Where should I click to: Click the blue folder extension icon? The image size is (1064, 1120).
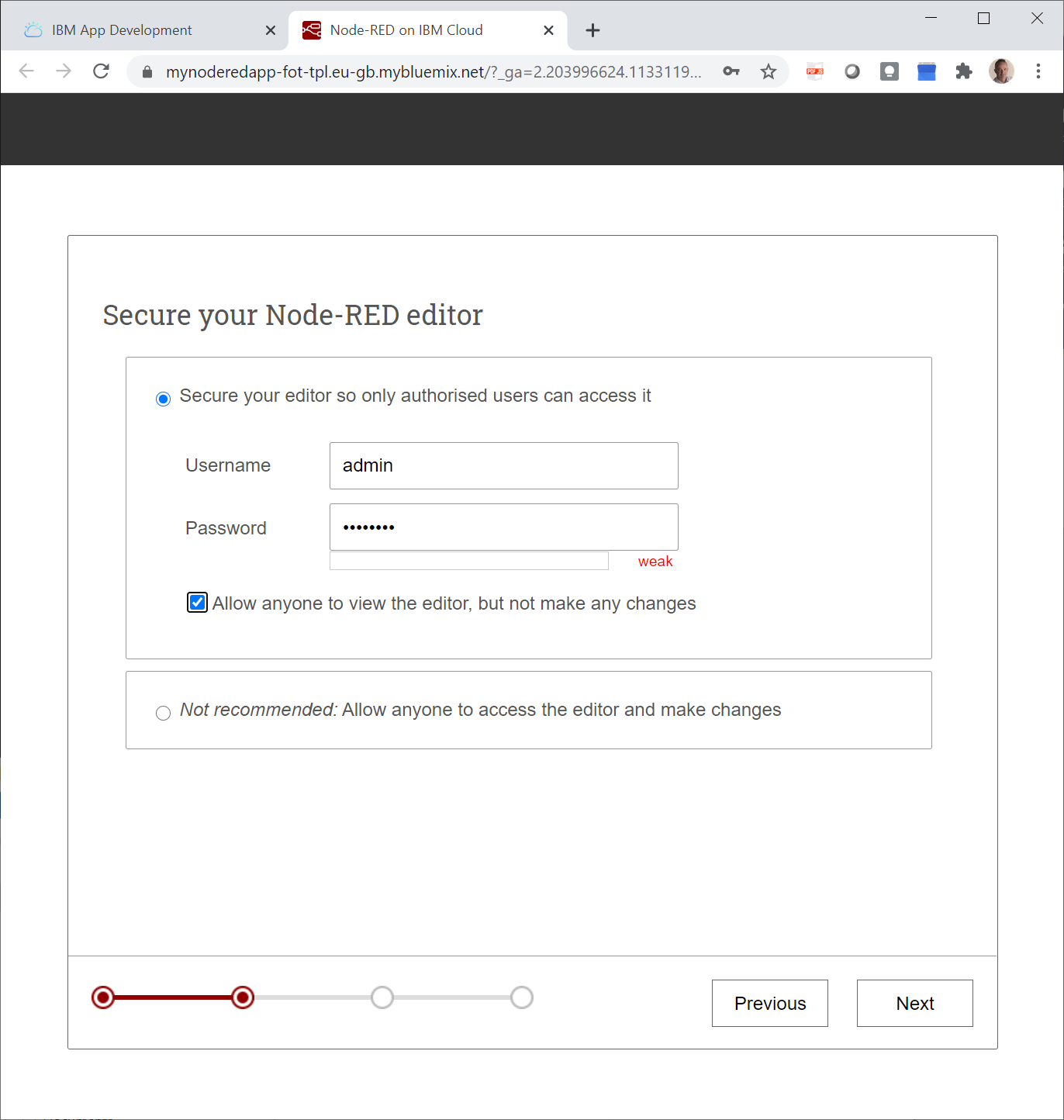pos(927,71)
